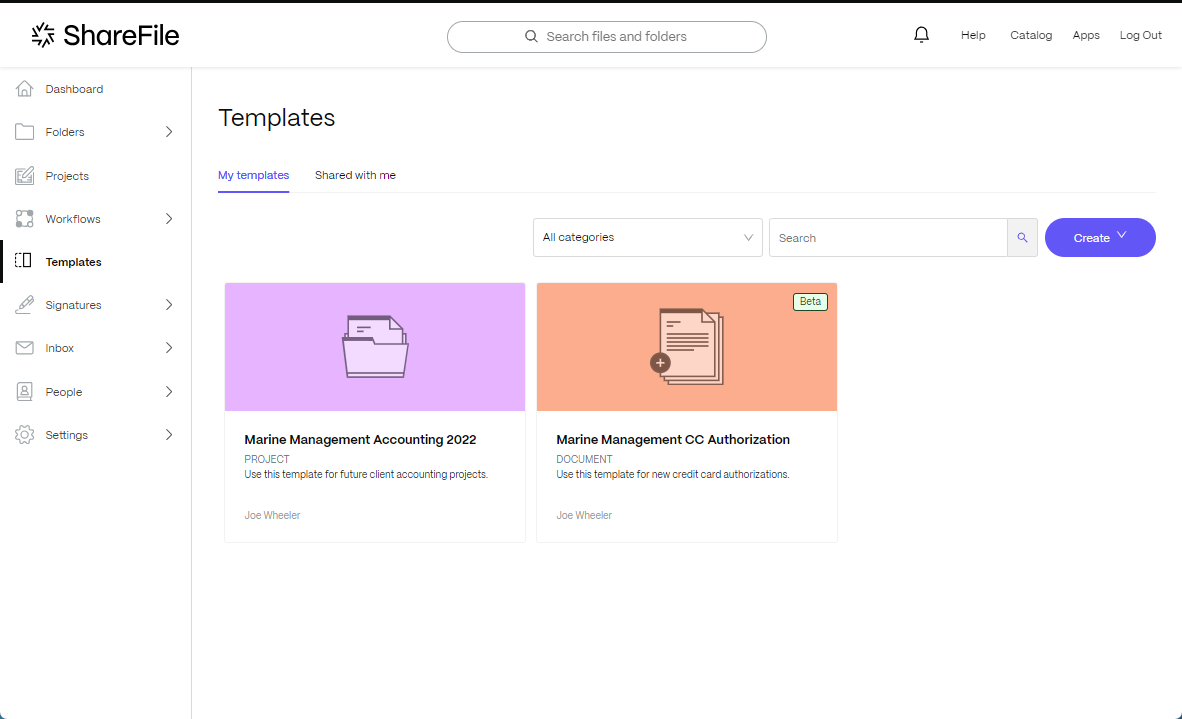Image resolution: width=1182 pixels, height=719 pixels.
Task: Click Folders label in sidebar
Action: pyautogui.click(x=65, y=132)
